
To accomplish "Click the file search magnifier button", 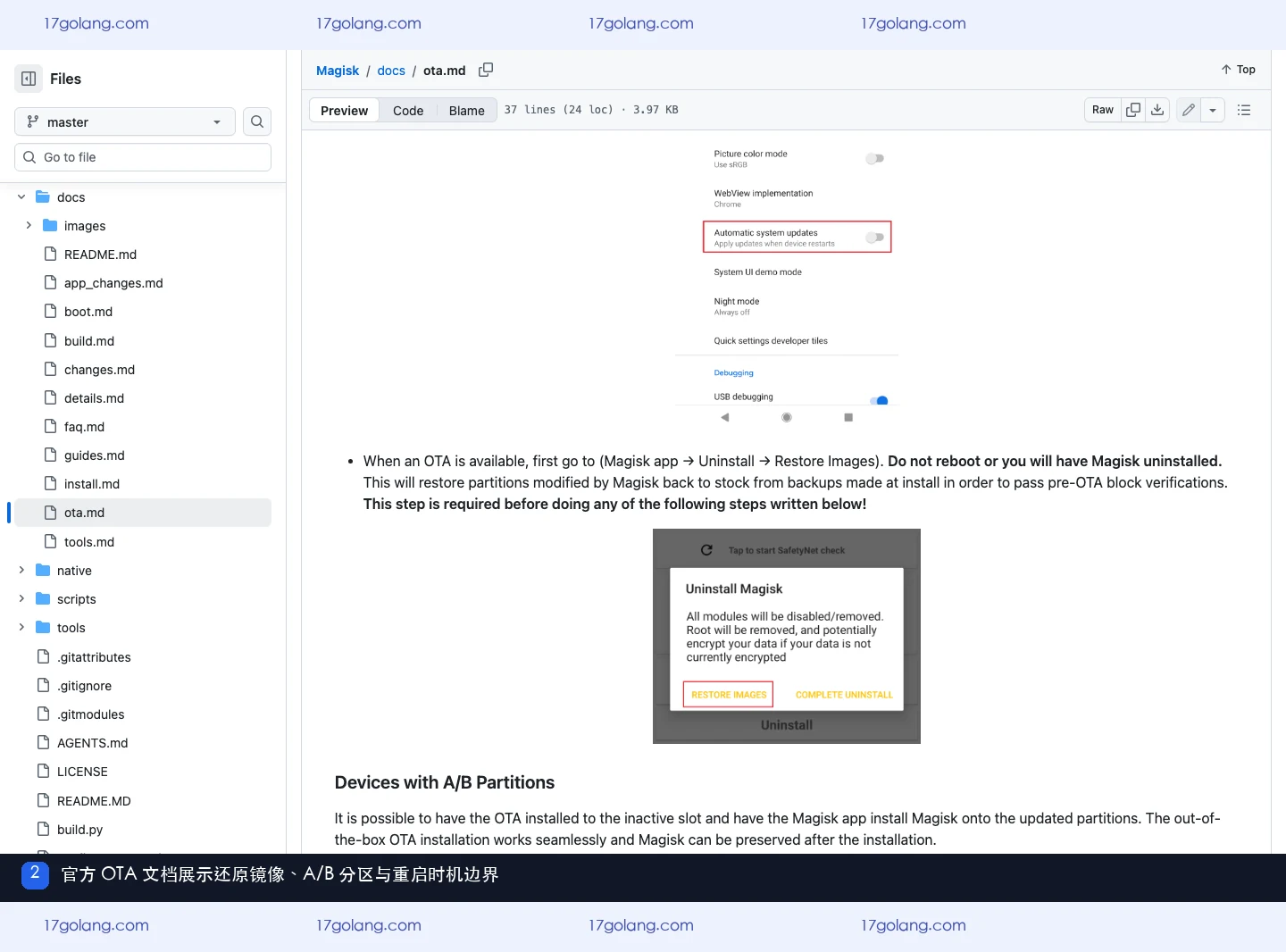I will click(257, 121).
